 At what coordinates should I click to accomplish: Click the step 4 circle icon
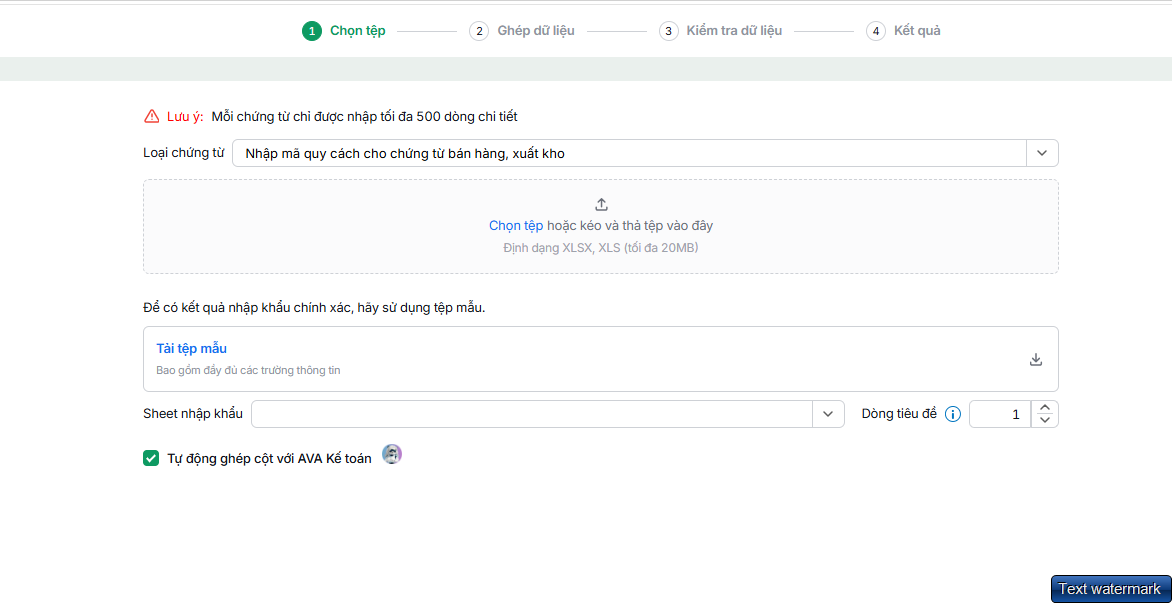tap(875, 31)
